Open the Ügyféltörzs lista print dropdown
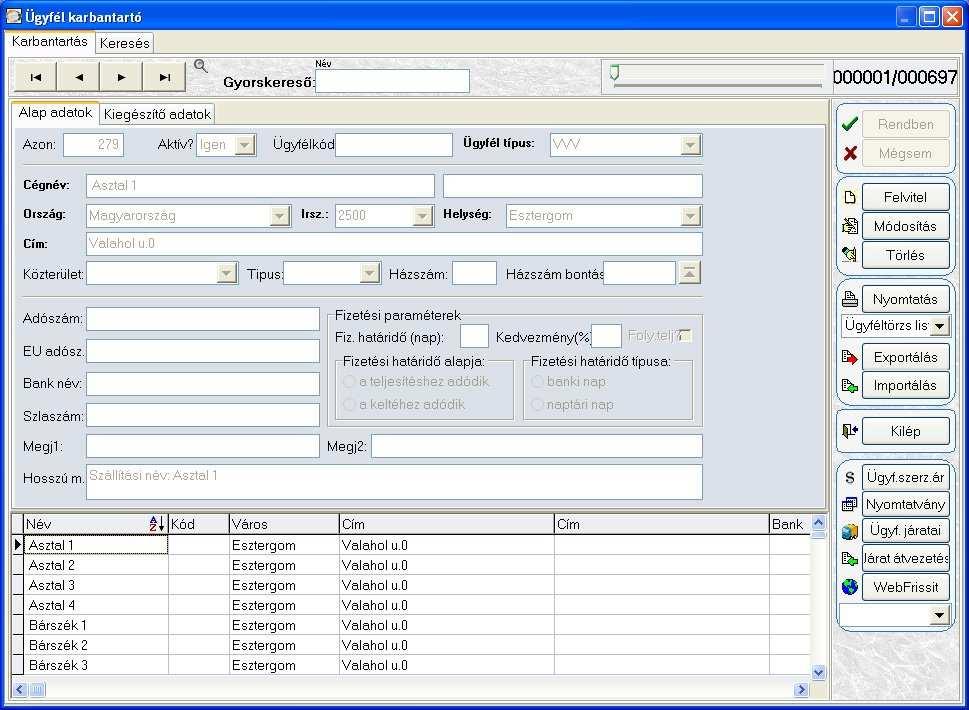 click(x=939, y=326)
